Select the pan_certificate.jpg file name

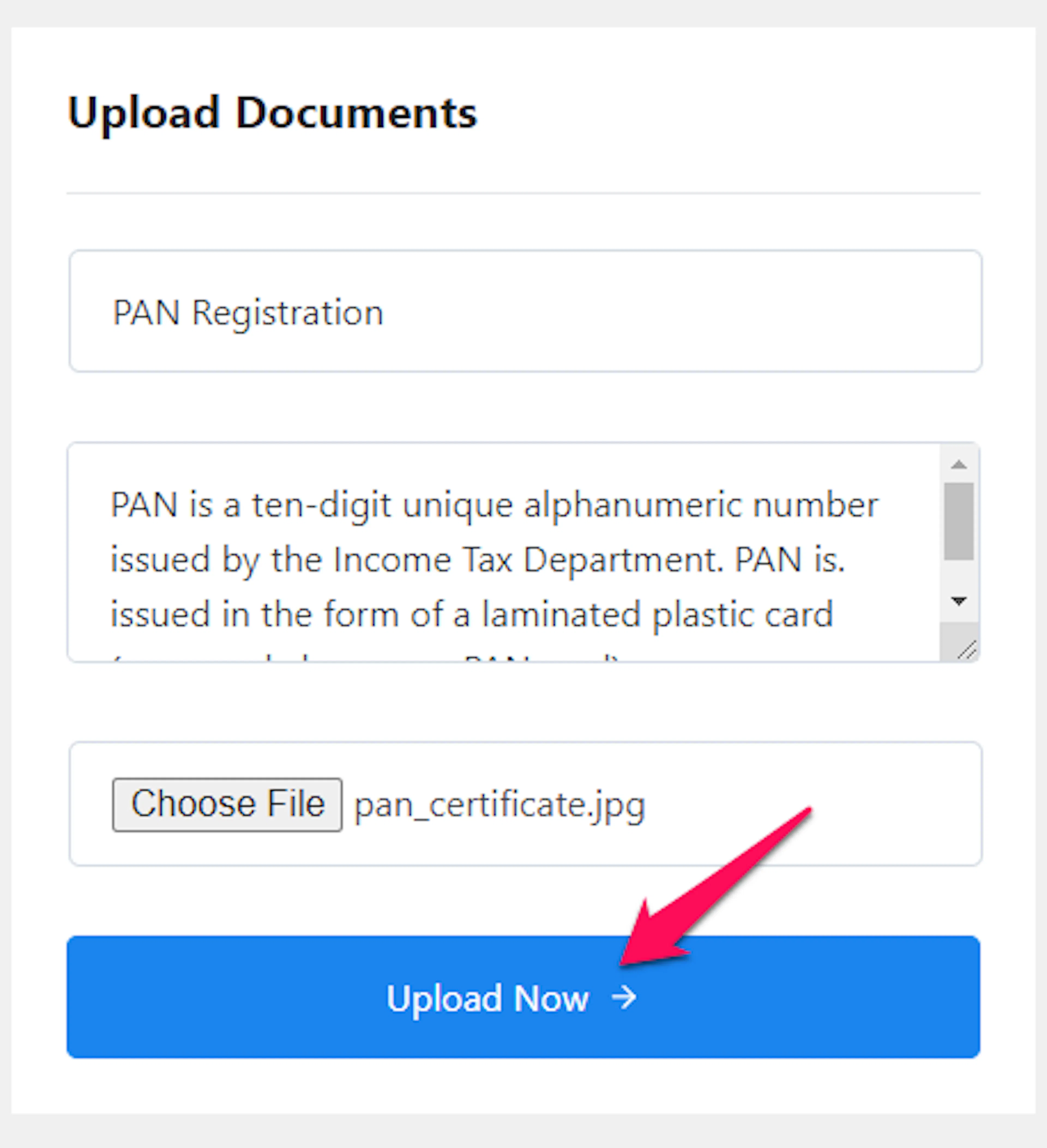tap(499, 805)
